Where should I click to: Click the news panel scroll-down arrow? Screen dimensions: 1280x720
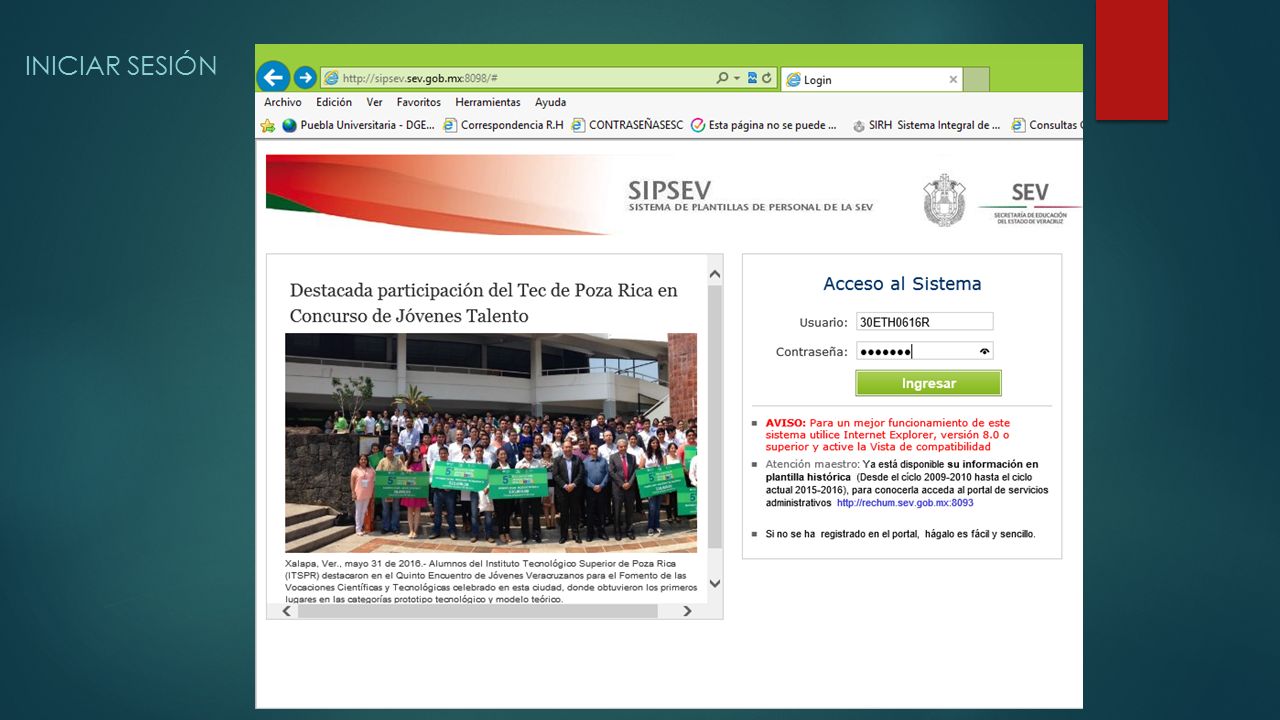click(x=715, y=583)
